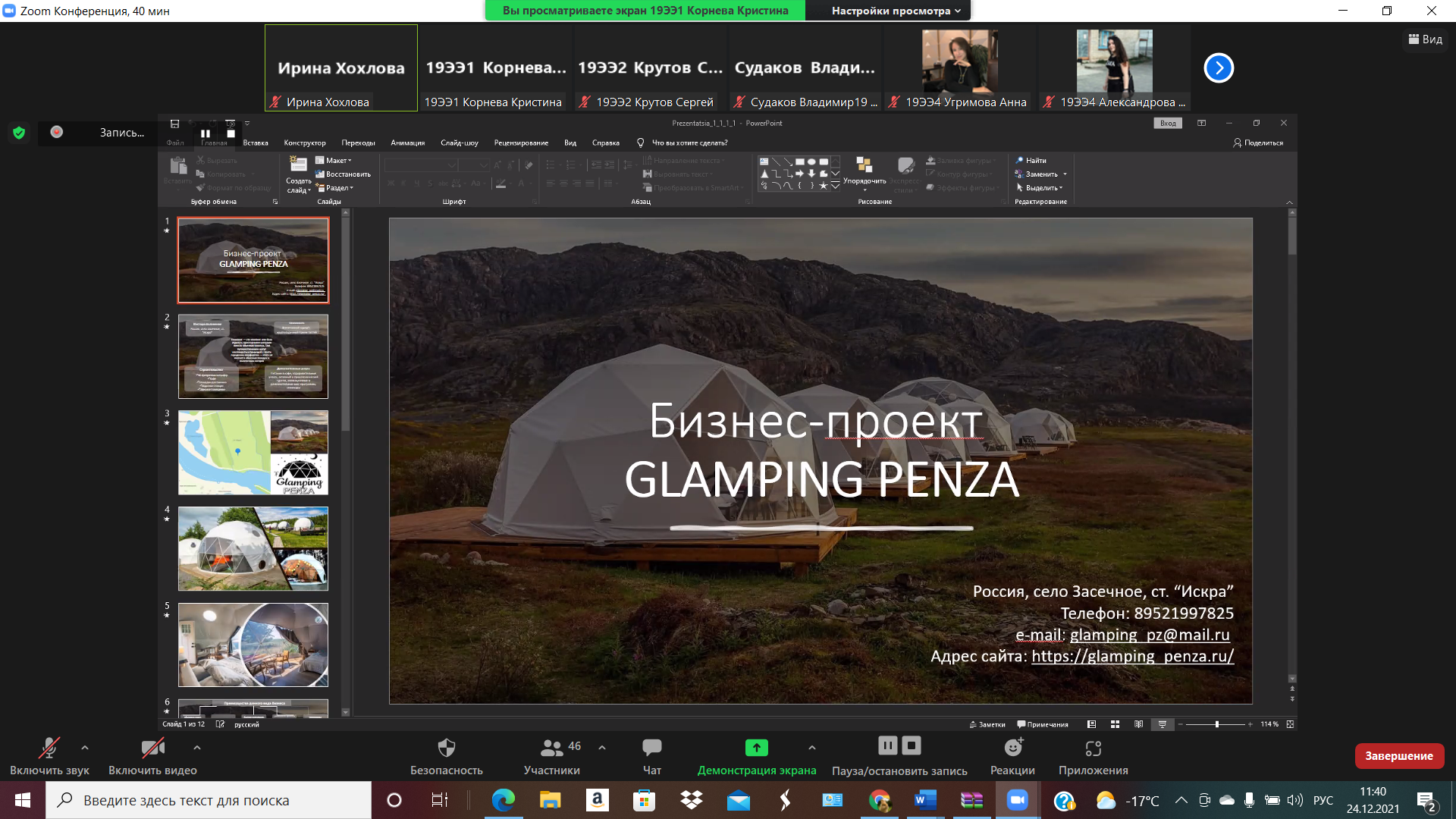Viewport: 1456px width, 819px height.
Task: Start Демонстрация экрана screen share
Action: 757,757
